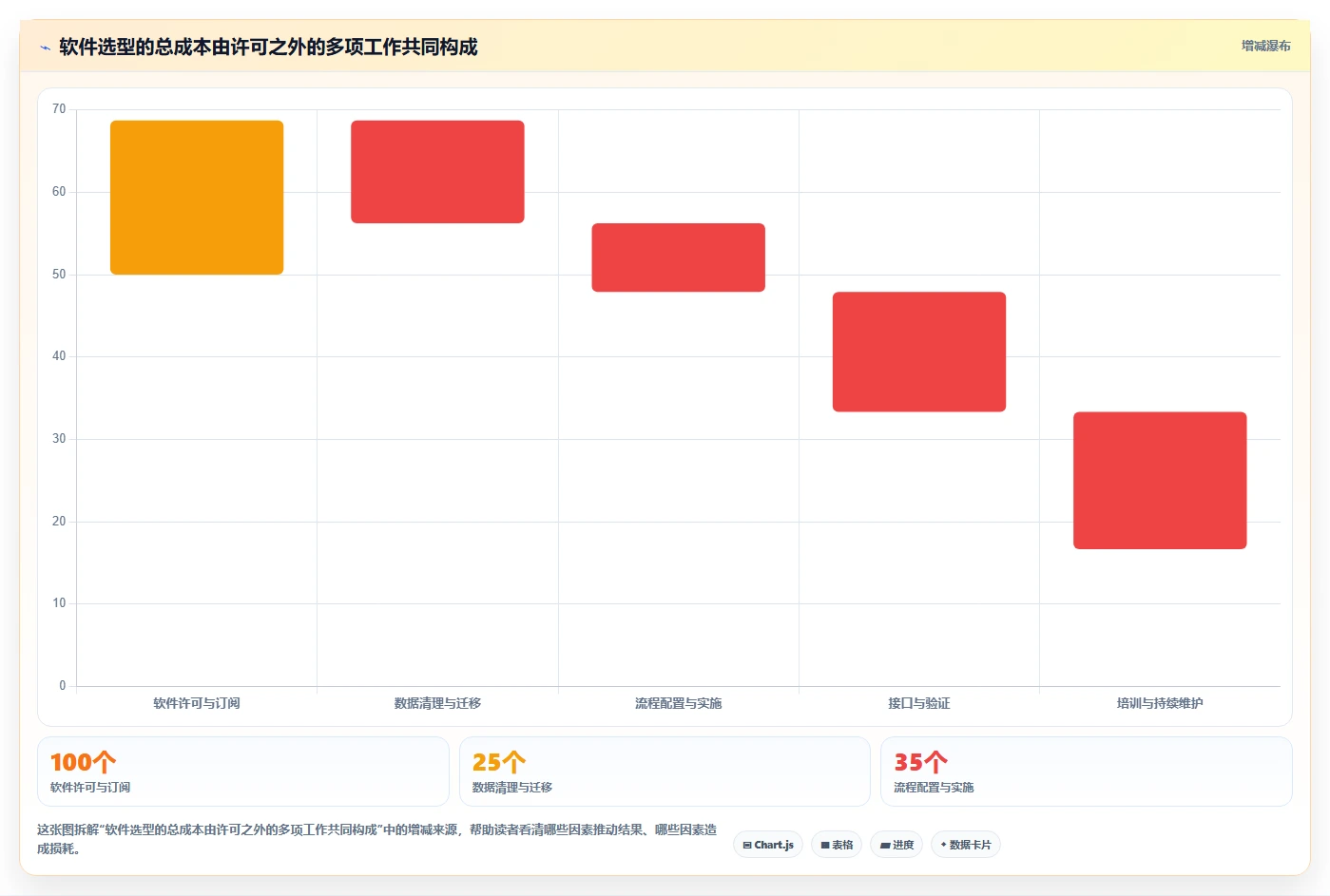The image size is (1330, 896).
Task: Click the x-axis label 数据清理与迁移
Action: tap(437, 703)
